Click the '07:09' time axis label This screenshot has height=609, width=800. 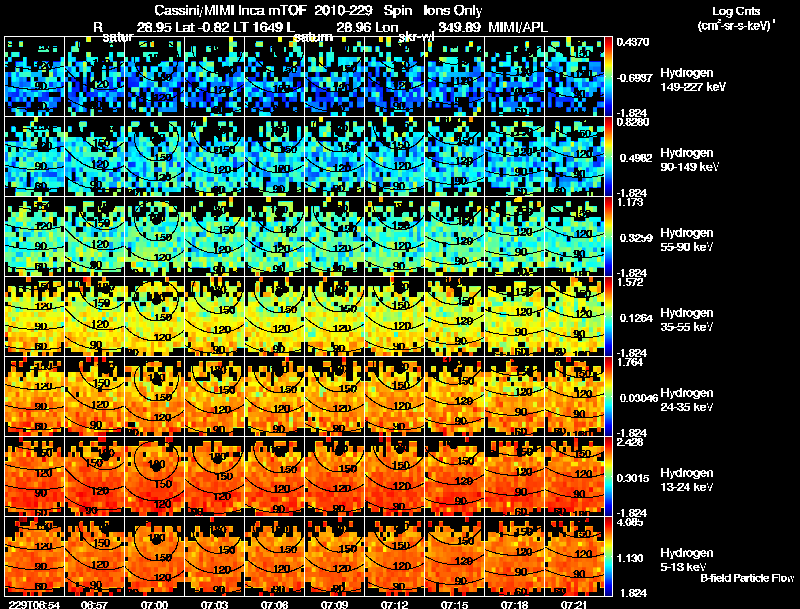334,604
